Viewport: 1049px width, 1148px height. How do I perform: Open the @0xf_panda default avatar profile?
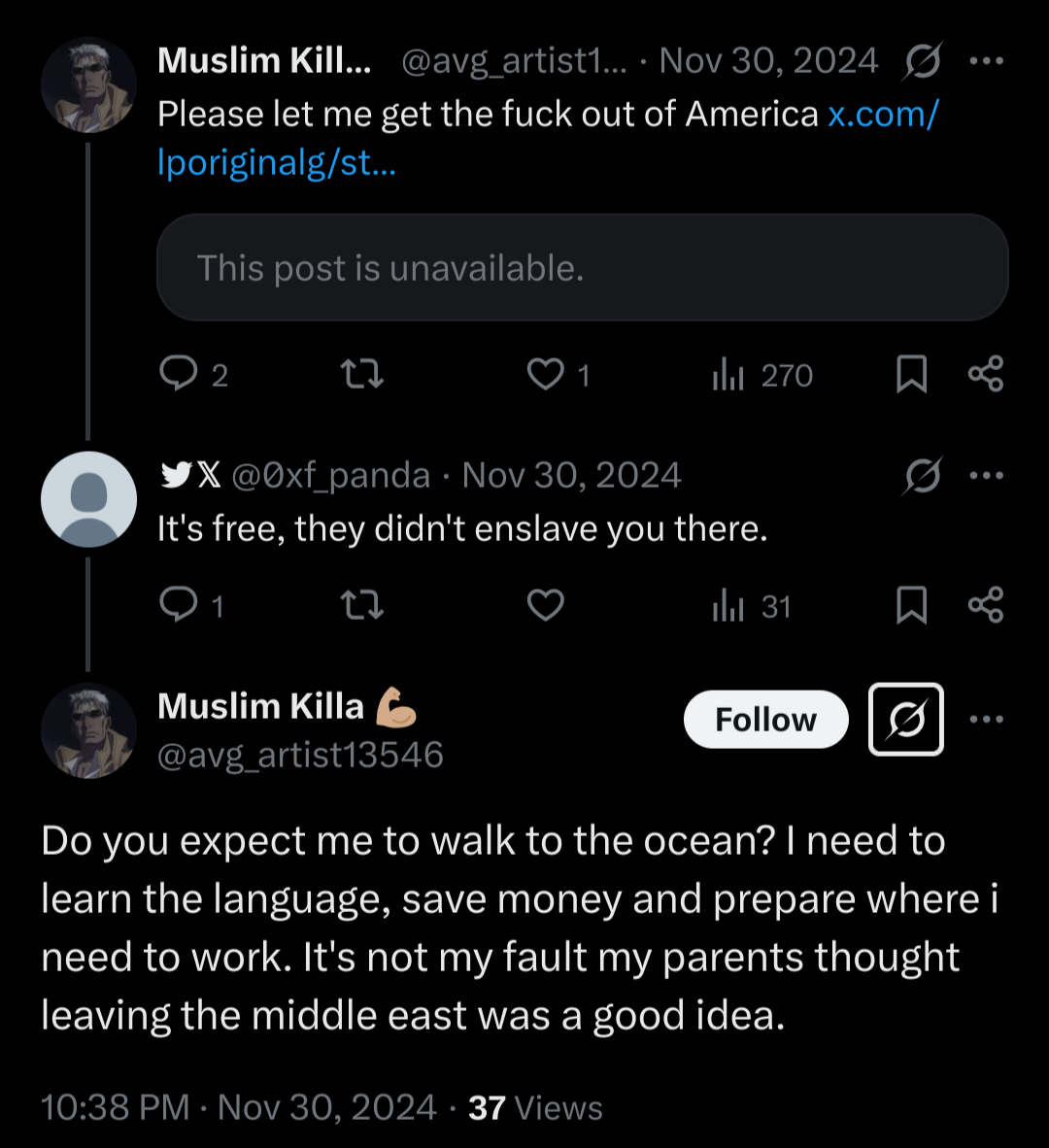click(88, 499)
